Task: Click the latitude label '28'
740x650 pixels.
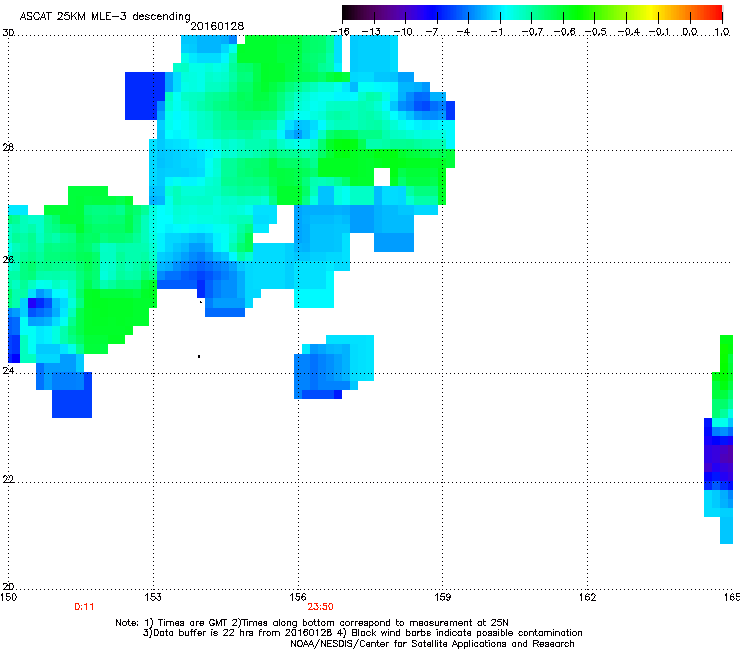Action: 8,148
